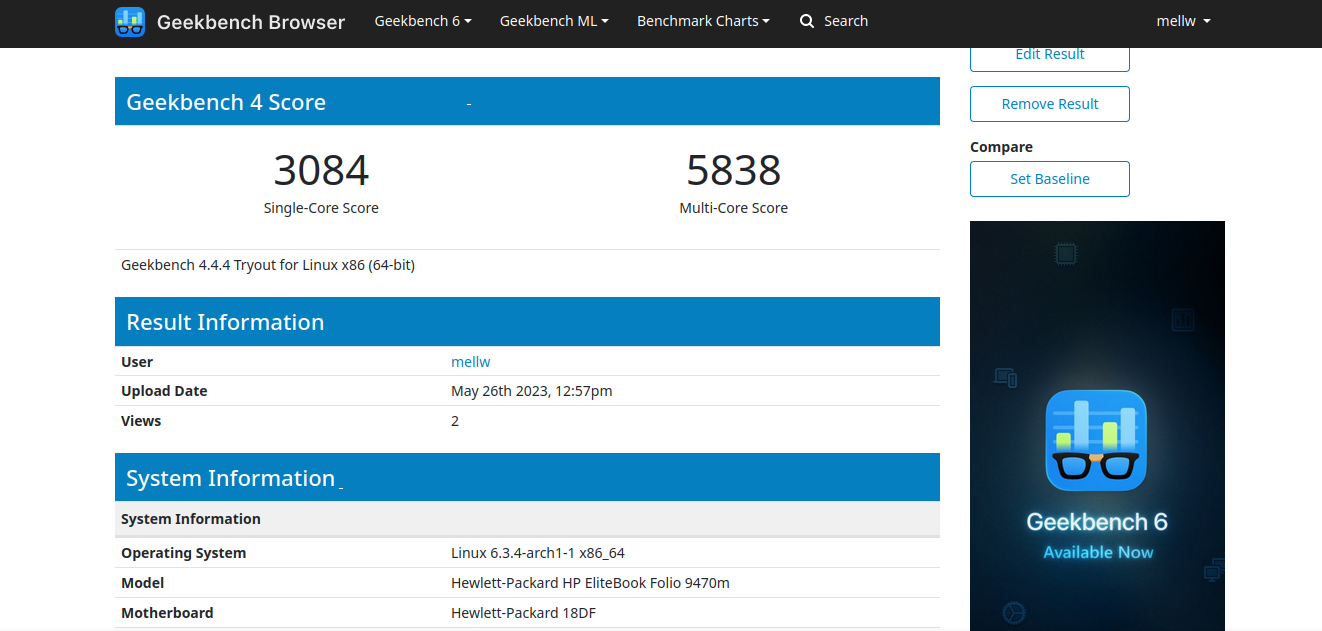Click the Compare heading
Viewport: 1322px width, 631px height.
click(1001, 147)
